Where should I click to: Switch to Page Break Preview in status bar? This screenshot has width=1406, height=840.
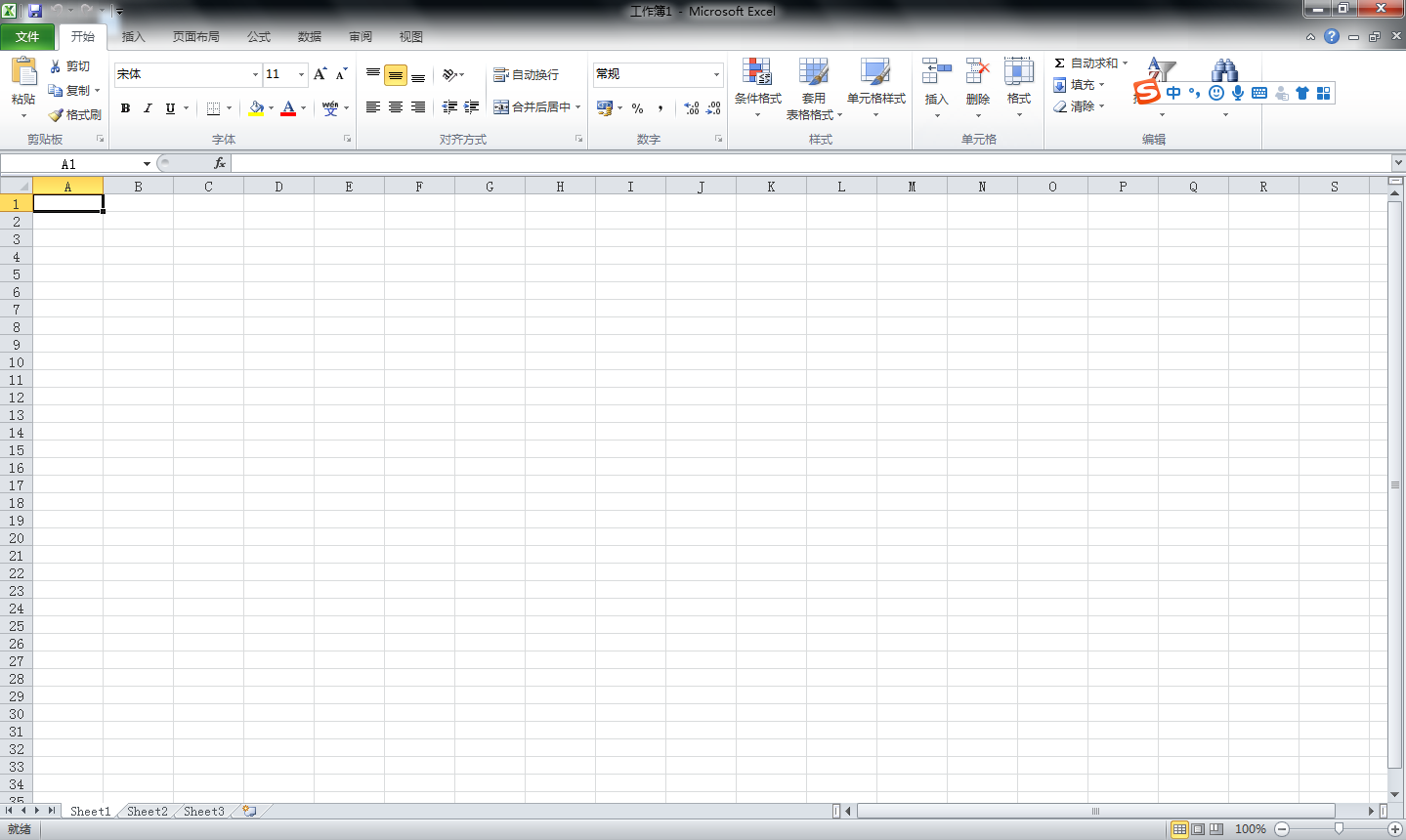click(x=1216, y=829)
